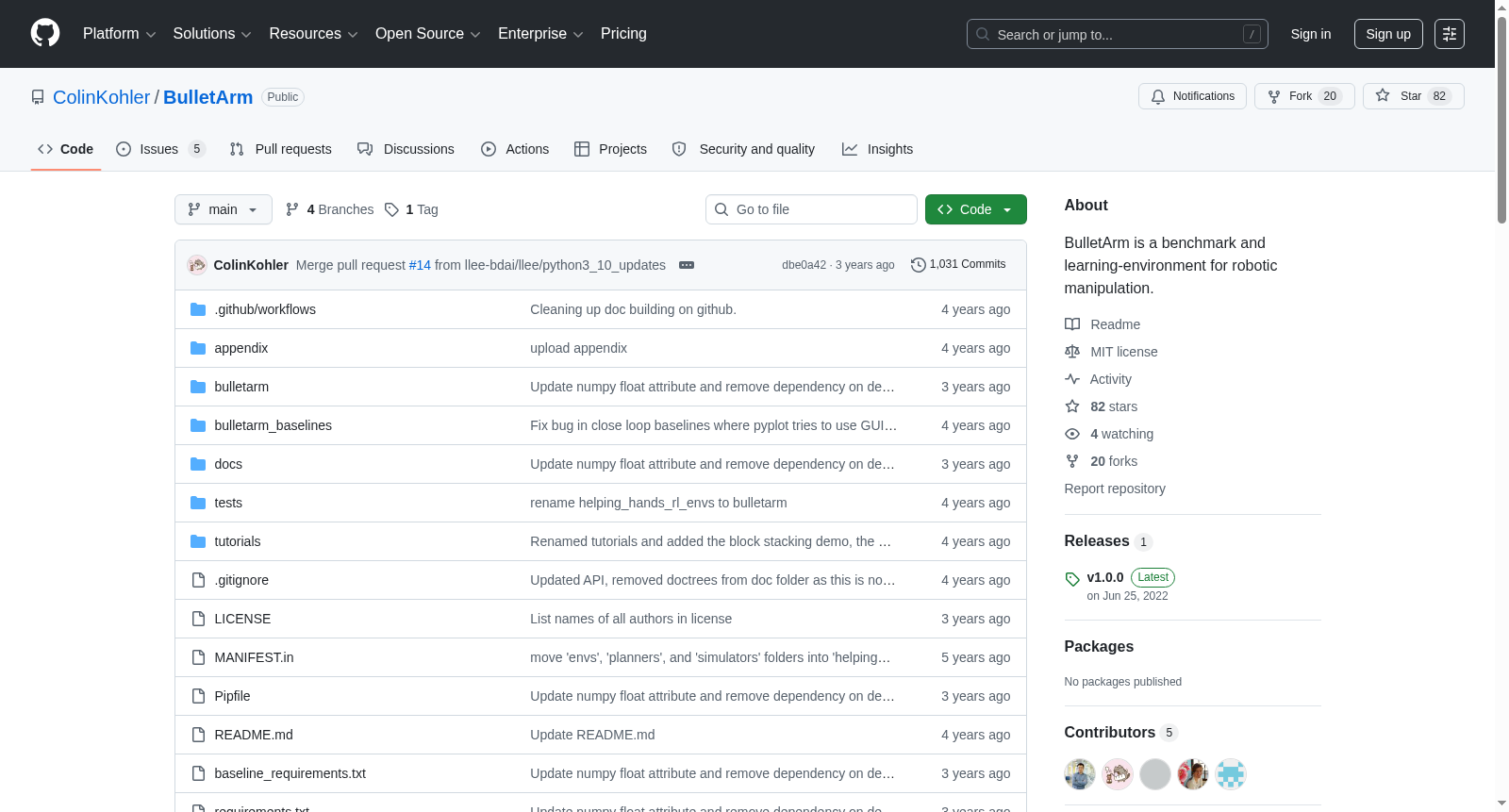Screen dimensions: 1509x812
Task: Open the .gitignore file
Action: [241, 580]
